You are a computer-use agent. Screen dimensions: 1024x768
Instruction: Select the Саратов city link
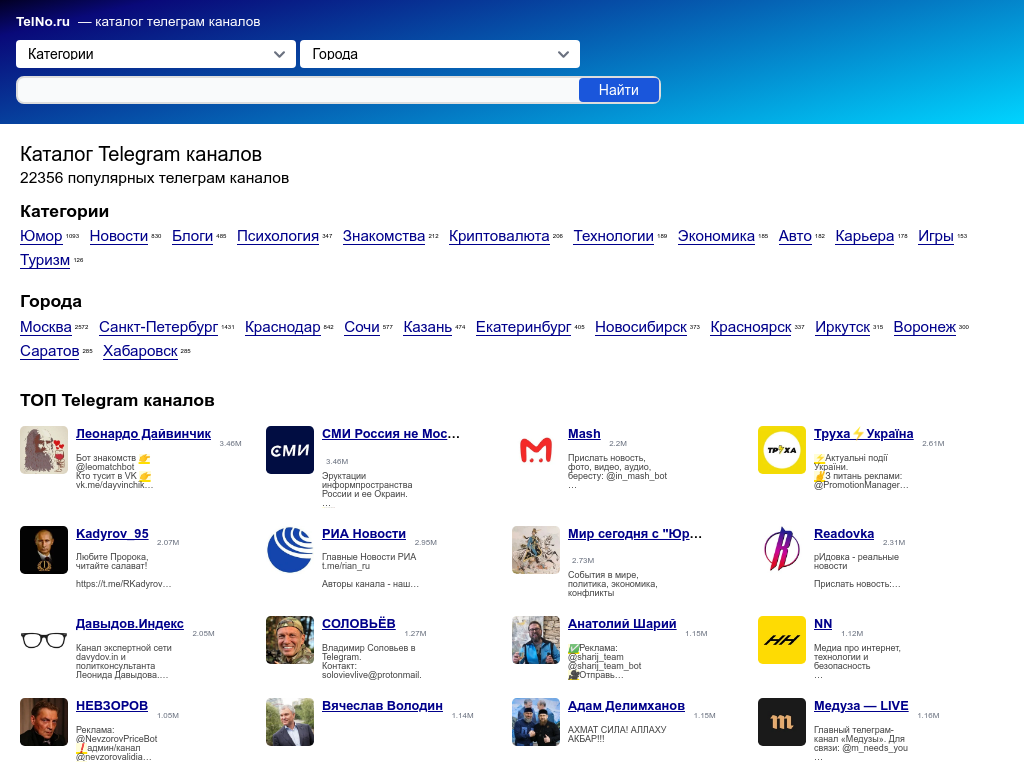tap(50, 351)
